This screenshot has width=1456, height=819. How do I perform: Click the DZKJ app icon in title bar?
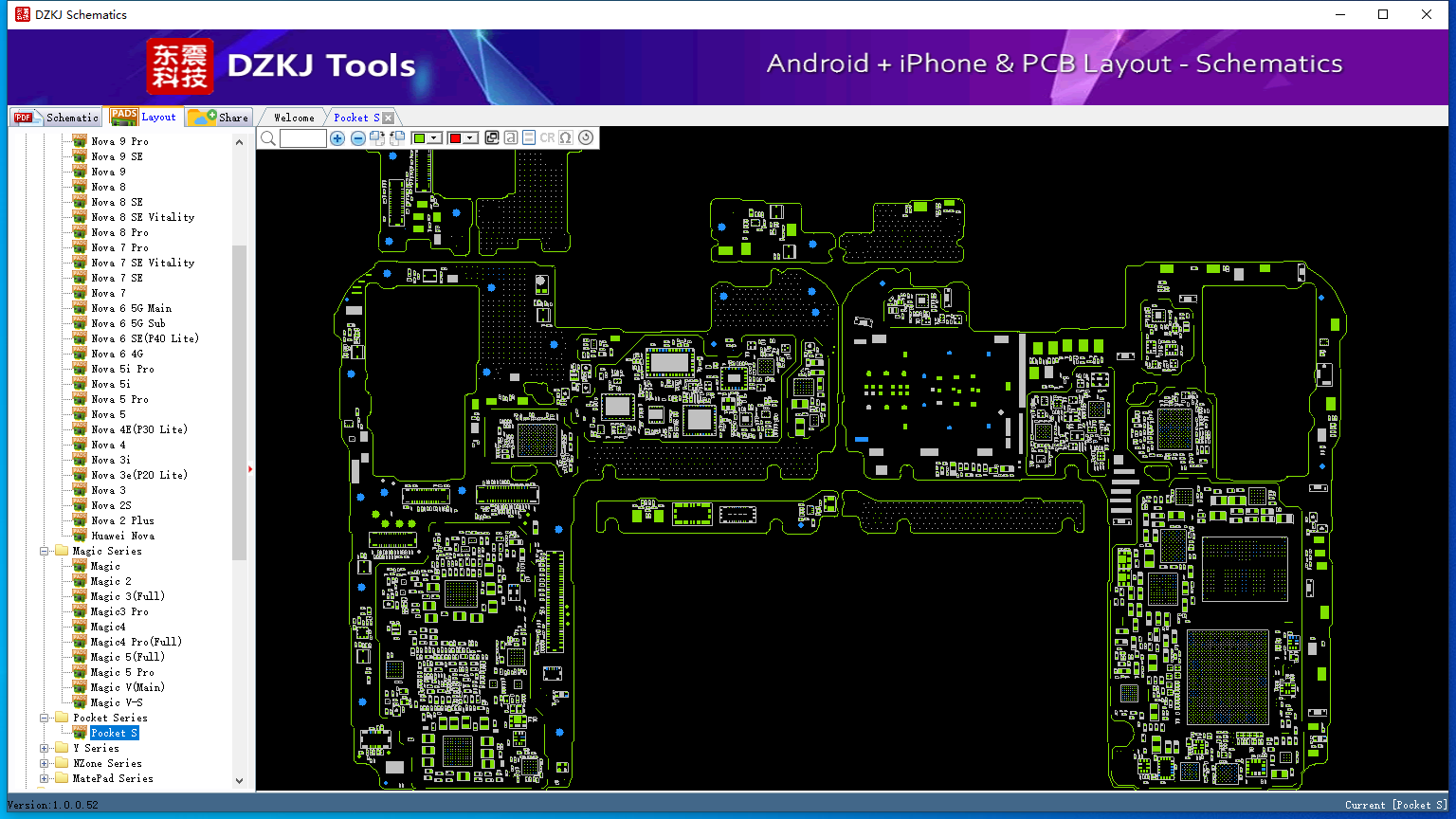[23, 14]
